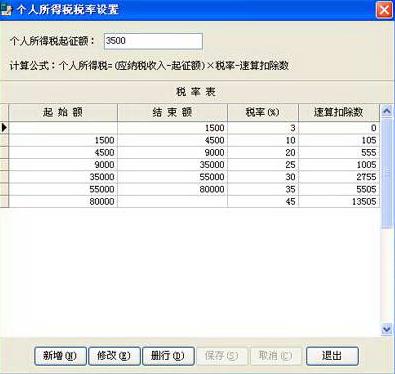
Task: Click the tax rate cell 25
Action: coord(263,165)
